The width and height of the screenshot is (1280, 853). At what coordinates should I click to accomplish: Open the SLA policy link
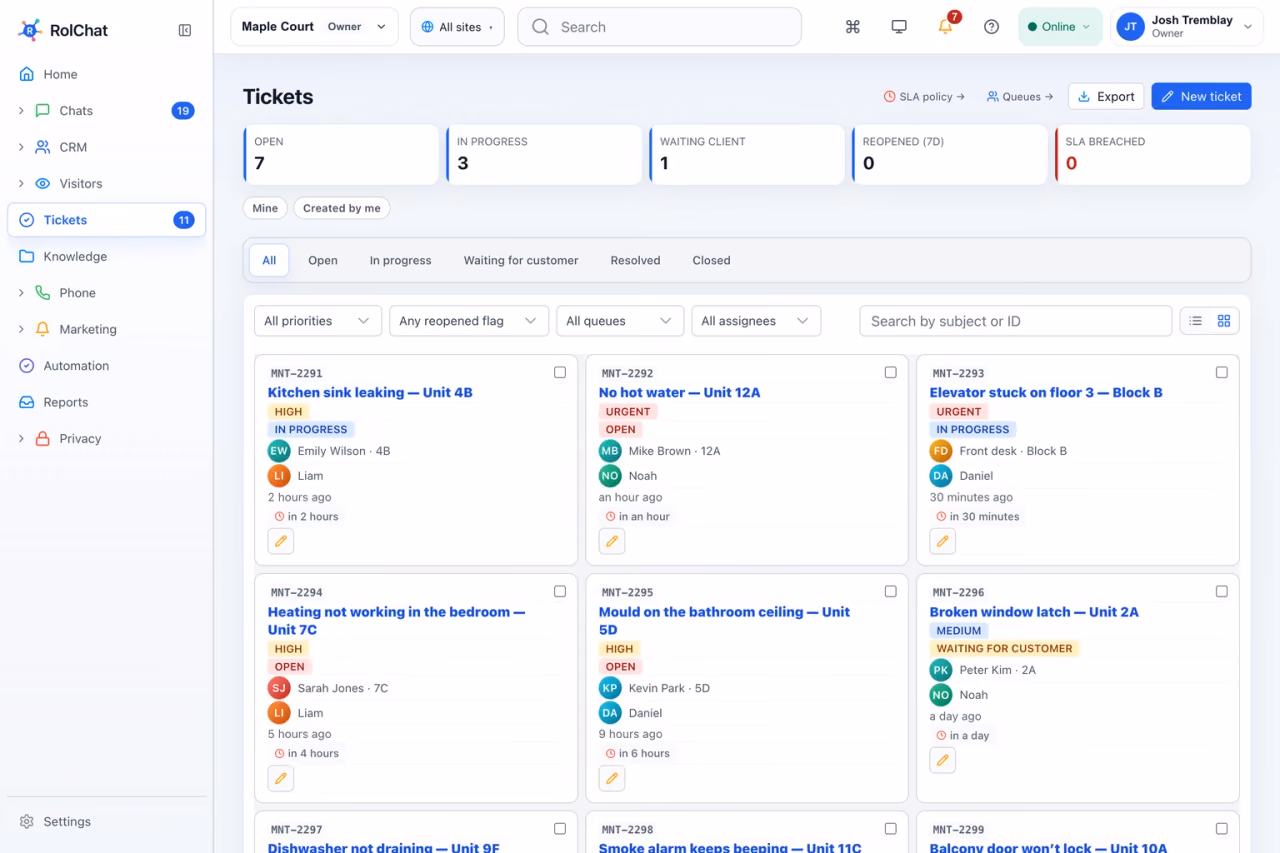924,97
